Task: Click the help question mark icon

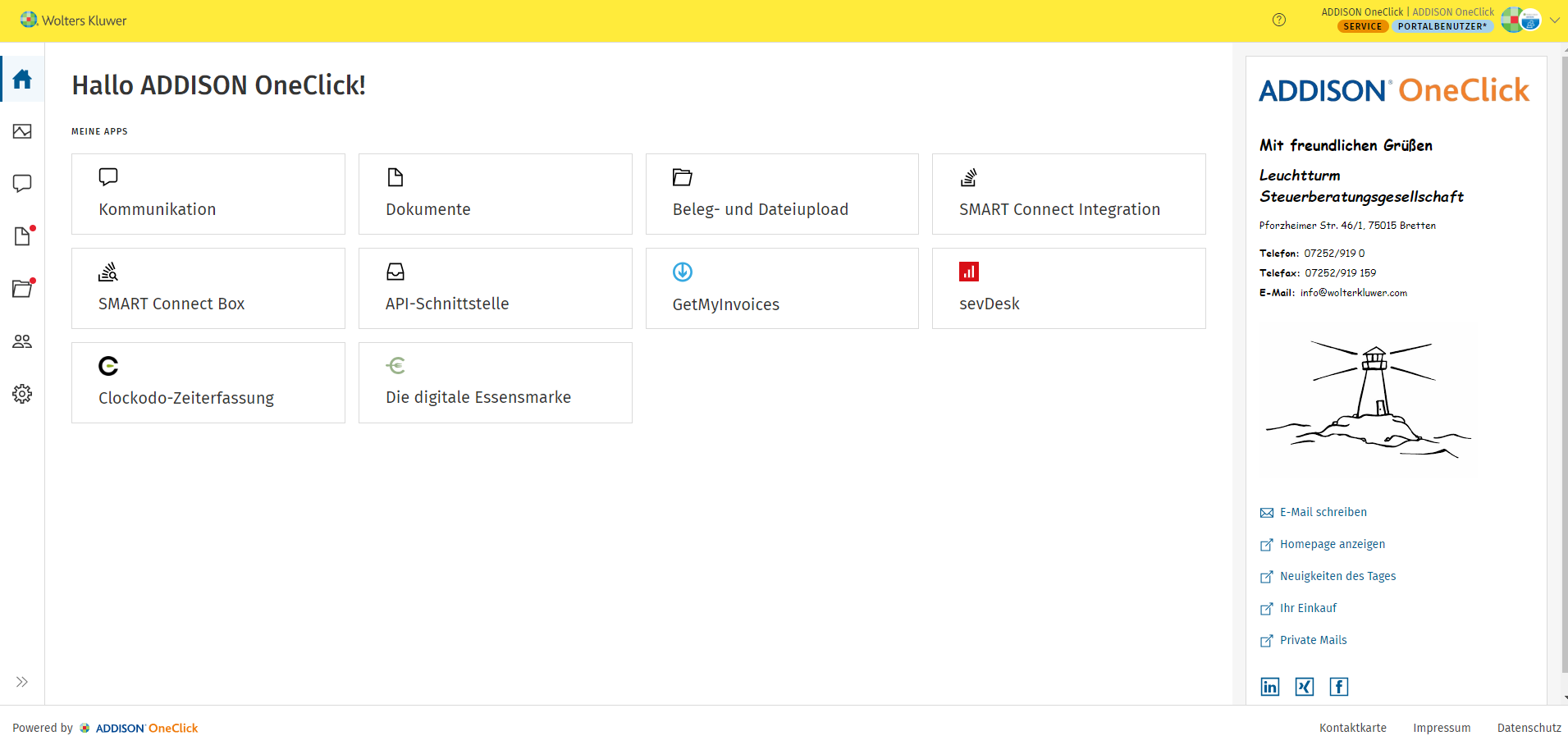Action: click(1279, 20)
